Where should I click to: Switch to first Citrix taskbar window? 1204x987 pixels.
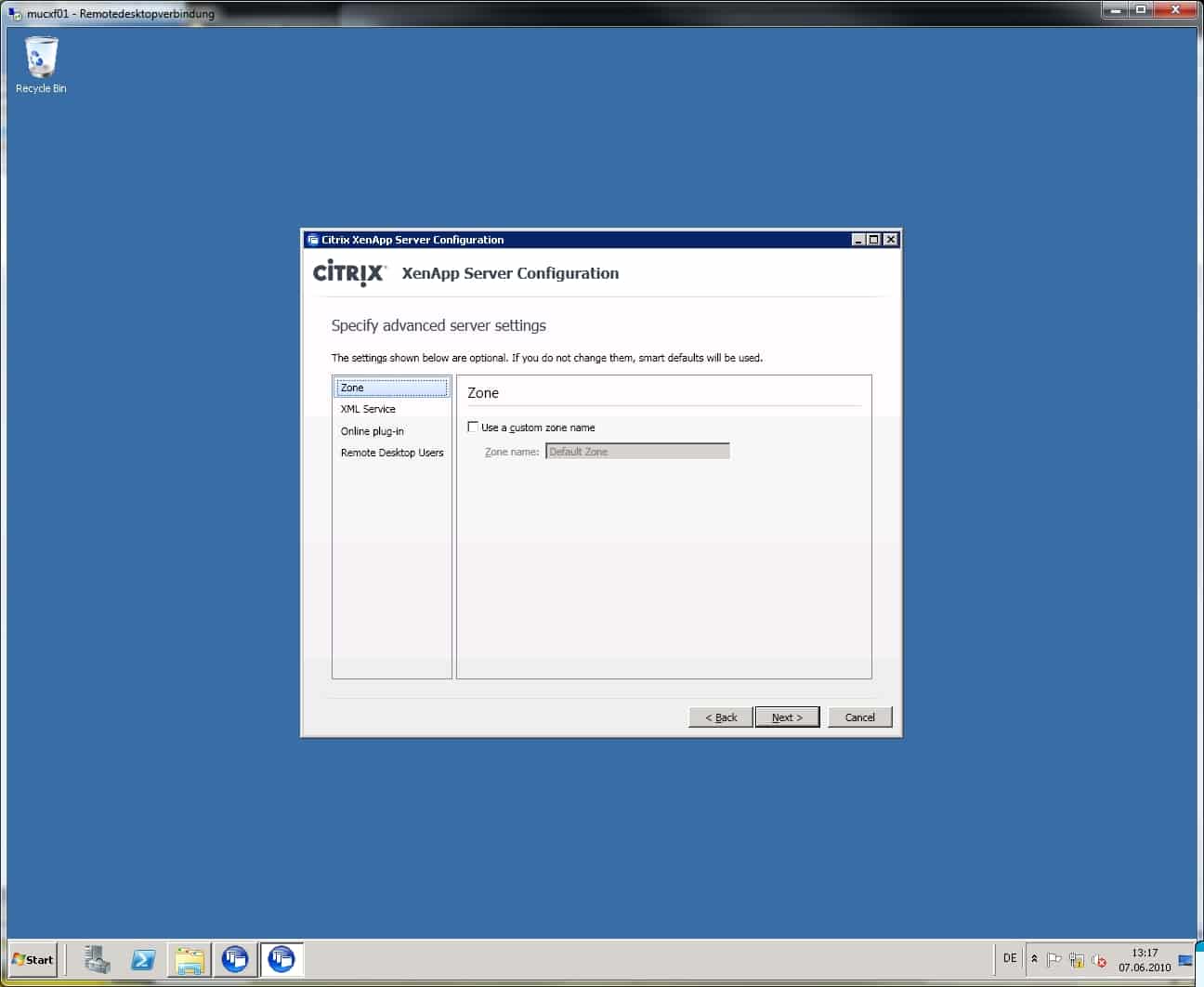click(235, 959)
